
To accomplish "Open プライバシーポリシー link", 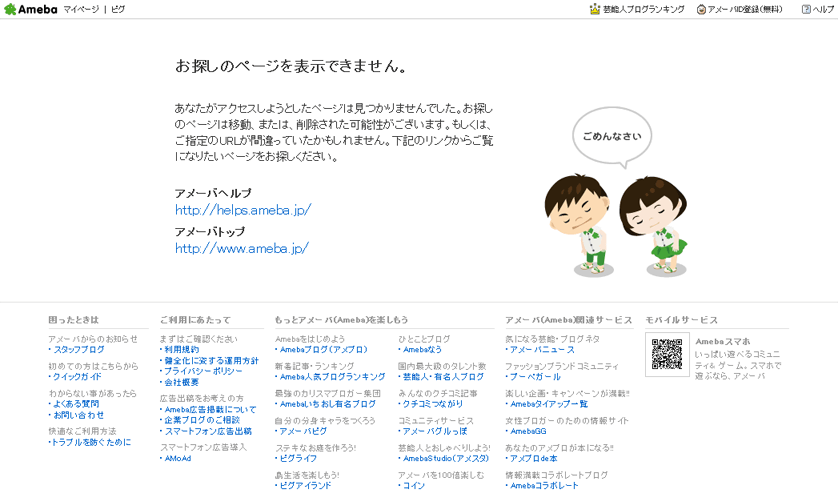I will coord(203,371).
